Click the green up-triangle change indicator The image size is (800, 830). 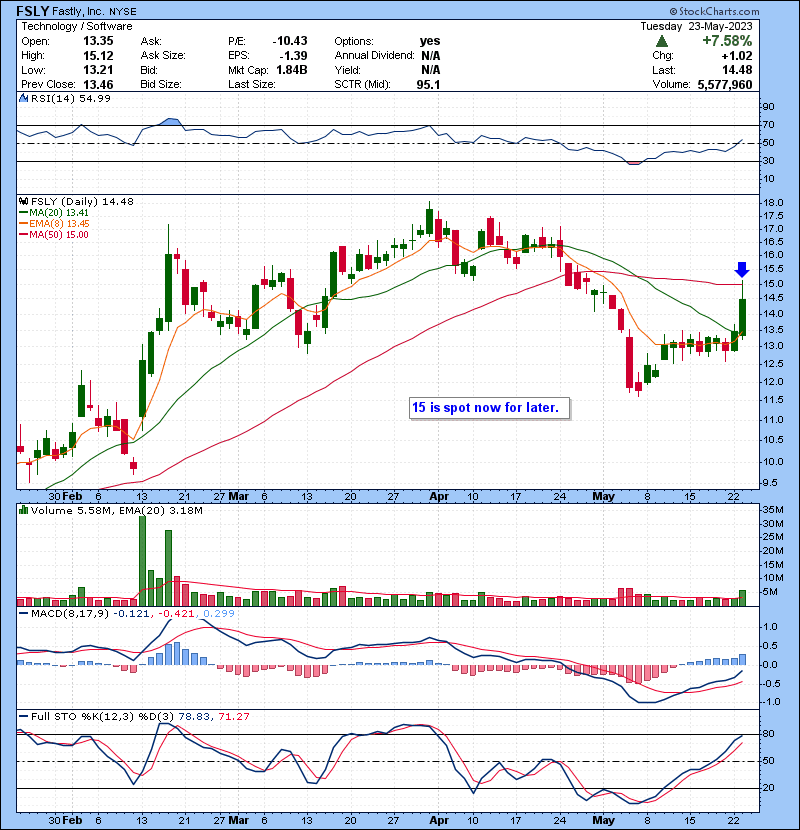[661, 41]
